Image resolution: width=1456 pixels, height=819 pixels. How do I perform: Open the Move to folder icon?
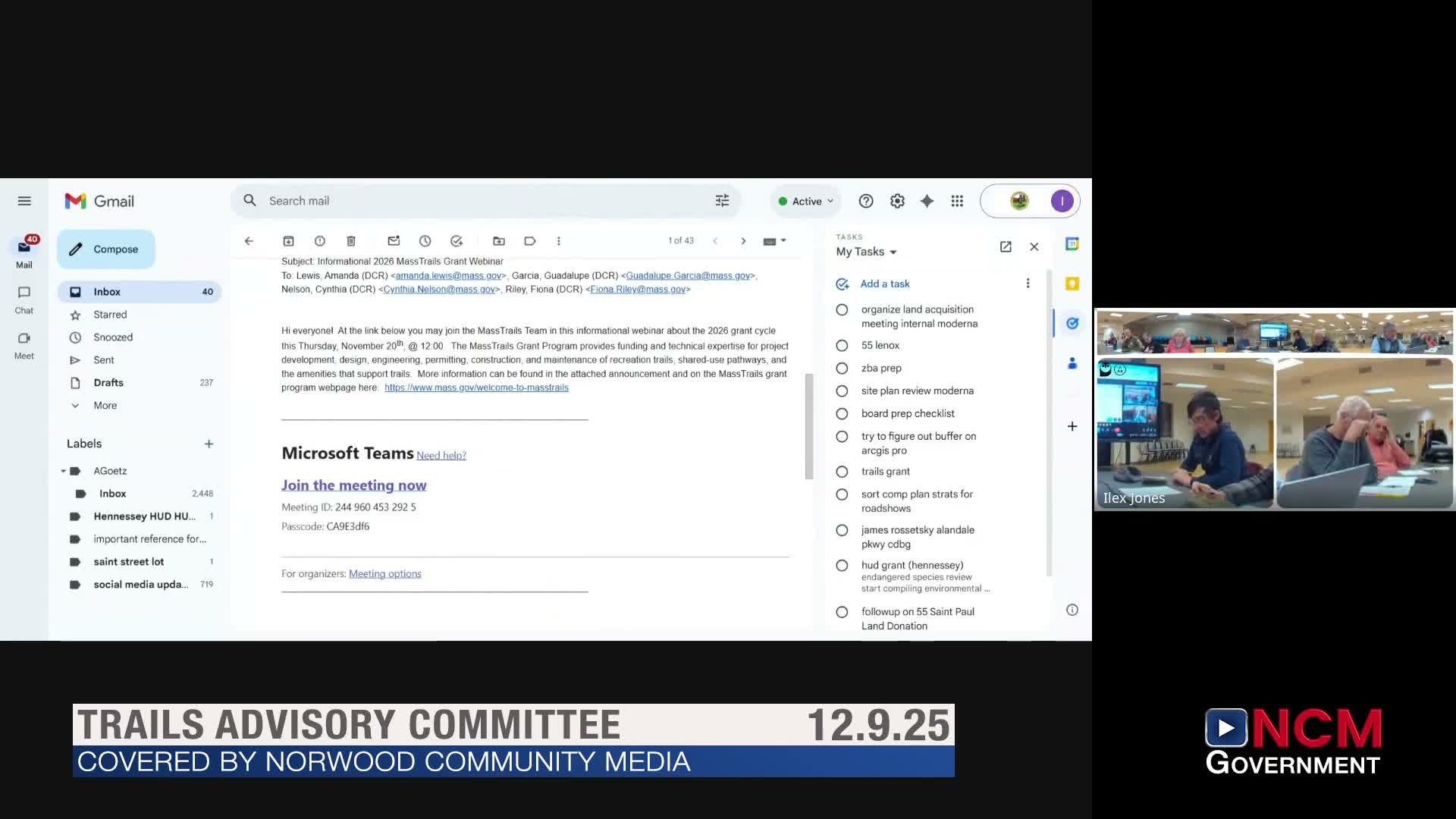[x=499, y=241]
